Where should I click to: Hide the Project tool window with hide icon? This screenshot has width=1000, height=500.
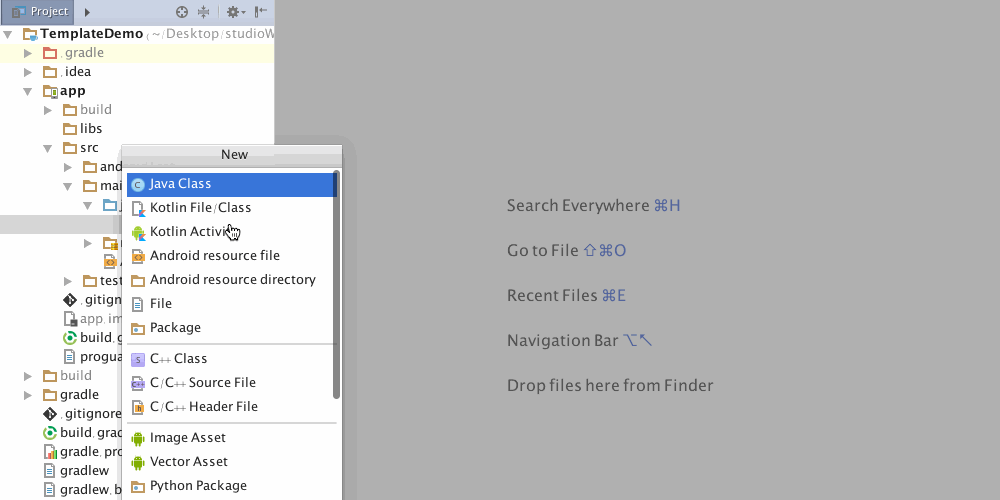point(260,11)
